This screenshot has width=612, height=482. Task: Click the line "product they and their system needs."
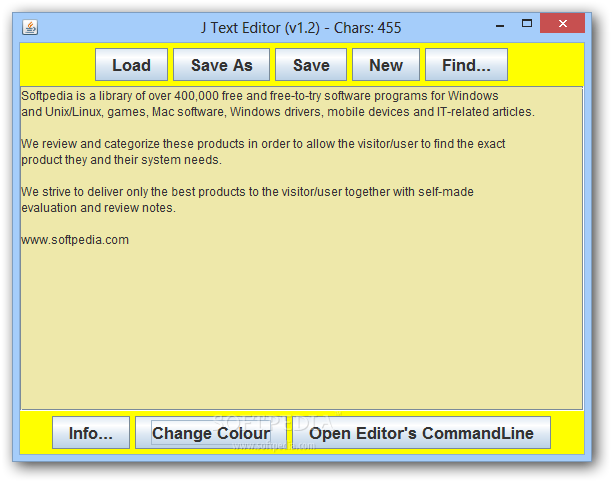(121, 160)
